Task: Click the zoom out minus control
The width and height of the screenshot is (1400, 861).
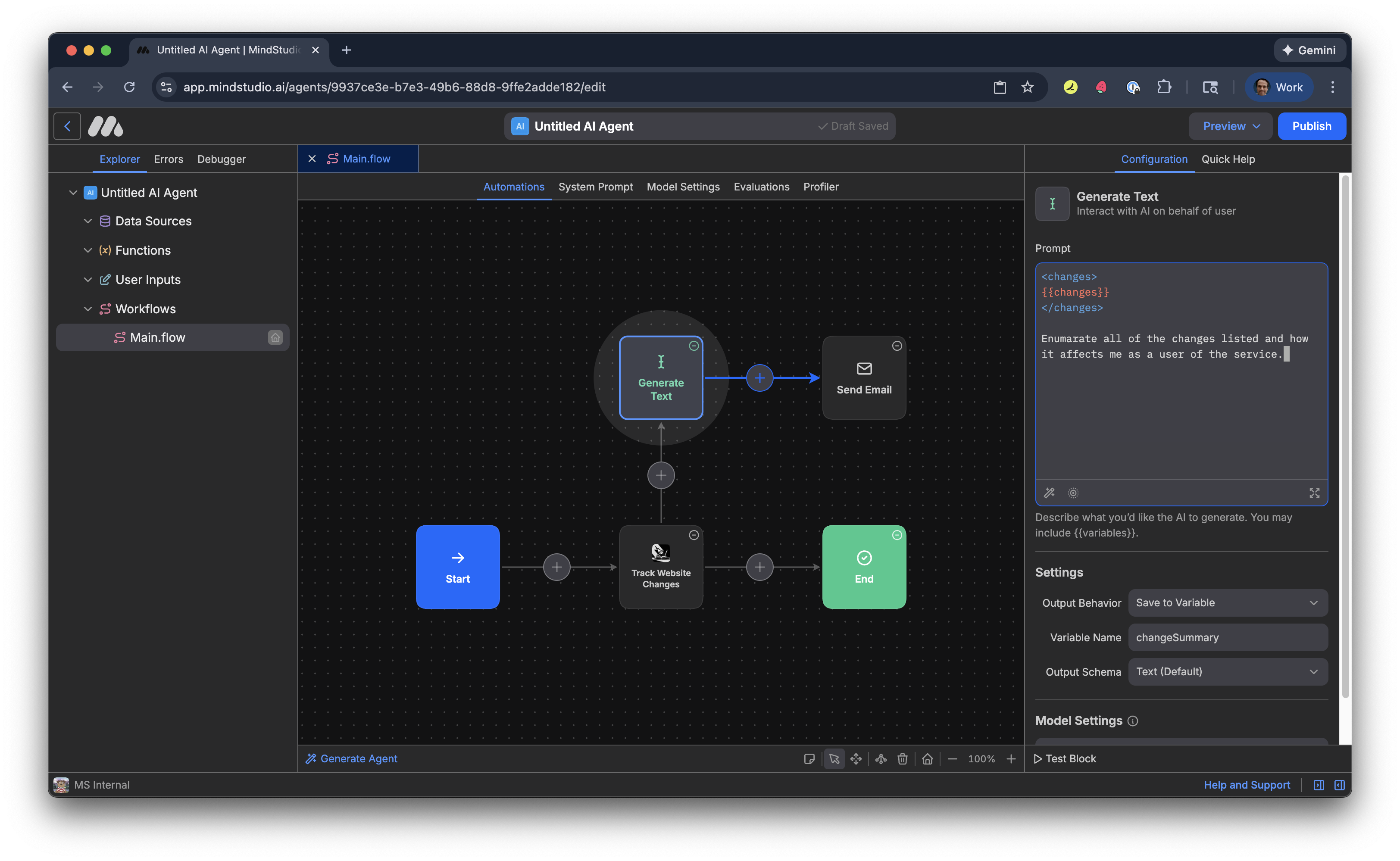Action: [953, 758]
